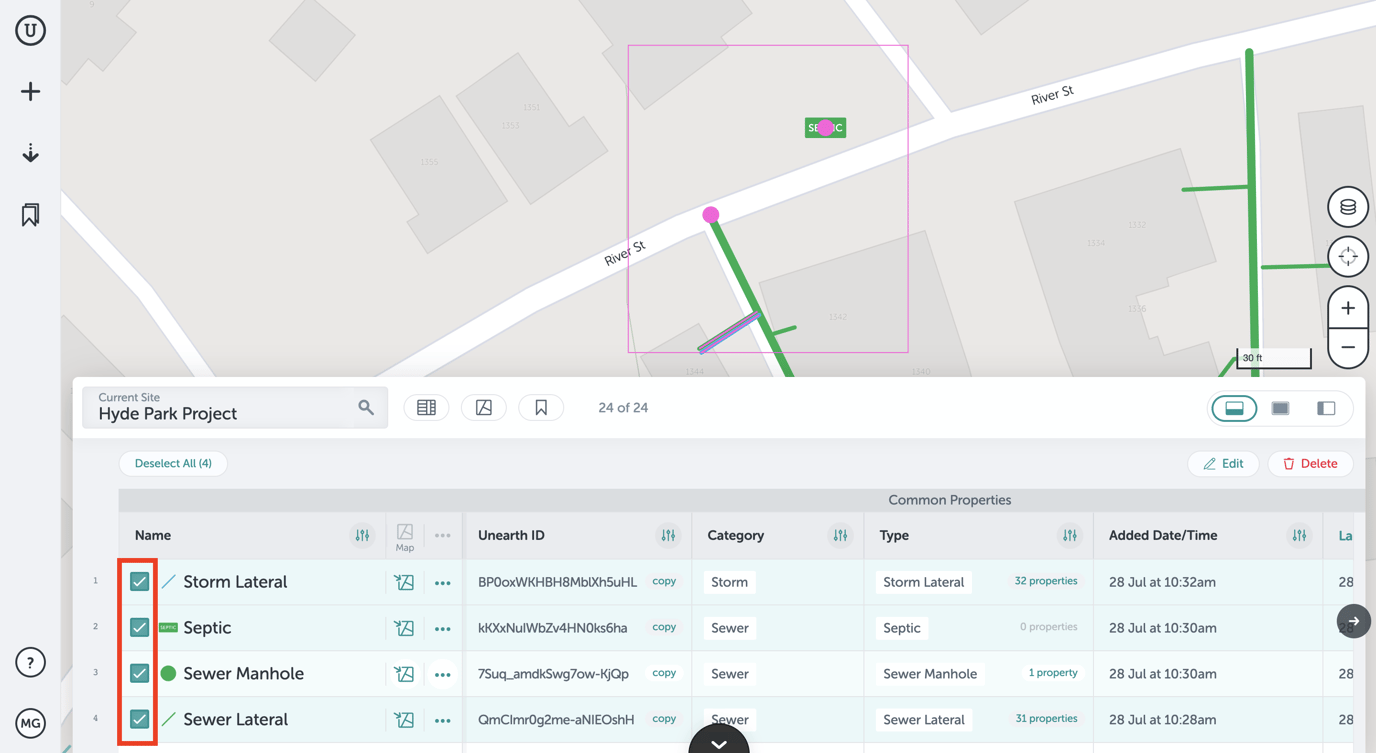This screenshot has width=1376, height=753.
Task: Click the locate crosshair icon on map
Action: pyautogui.click(x=1347, y=256)
